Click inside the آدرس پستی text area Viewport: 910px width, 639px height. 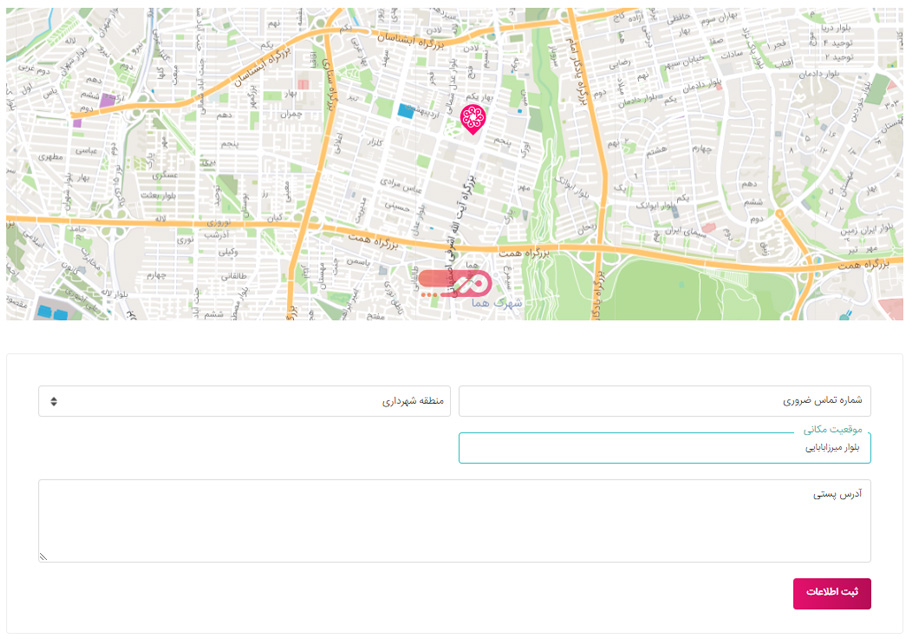pos(454,520)
